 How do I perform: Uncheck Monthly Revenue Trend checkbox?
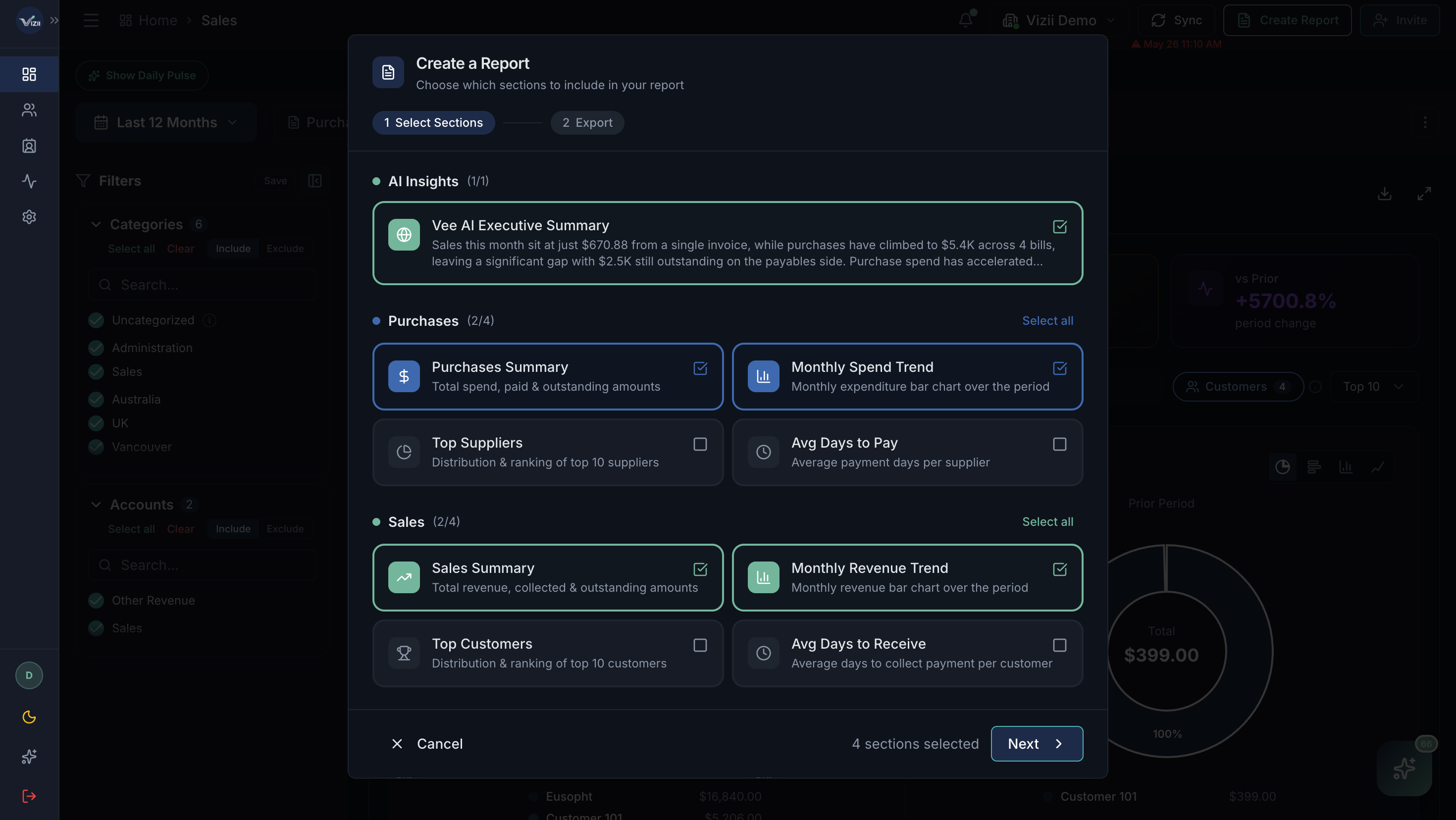point(1060,569)
